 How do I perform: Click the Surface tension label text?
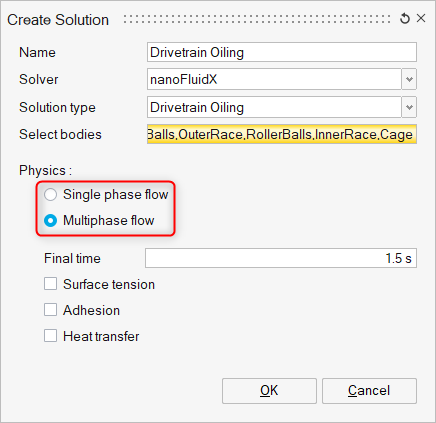109,284
